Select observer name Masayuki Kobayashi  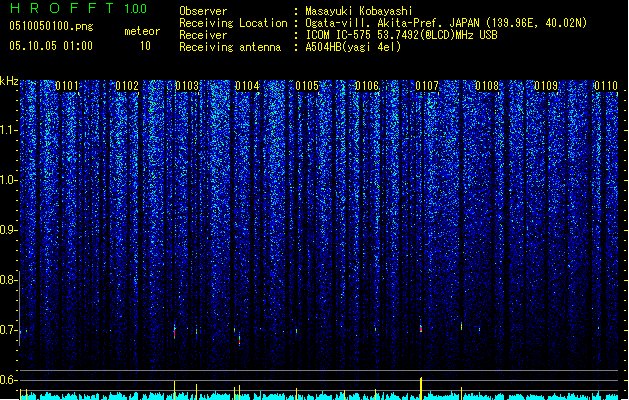359,11
